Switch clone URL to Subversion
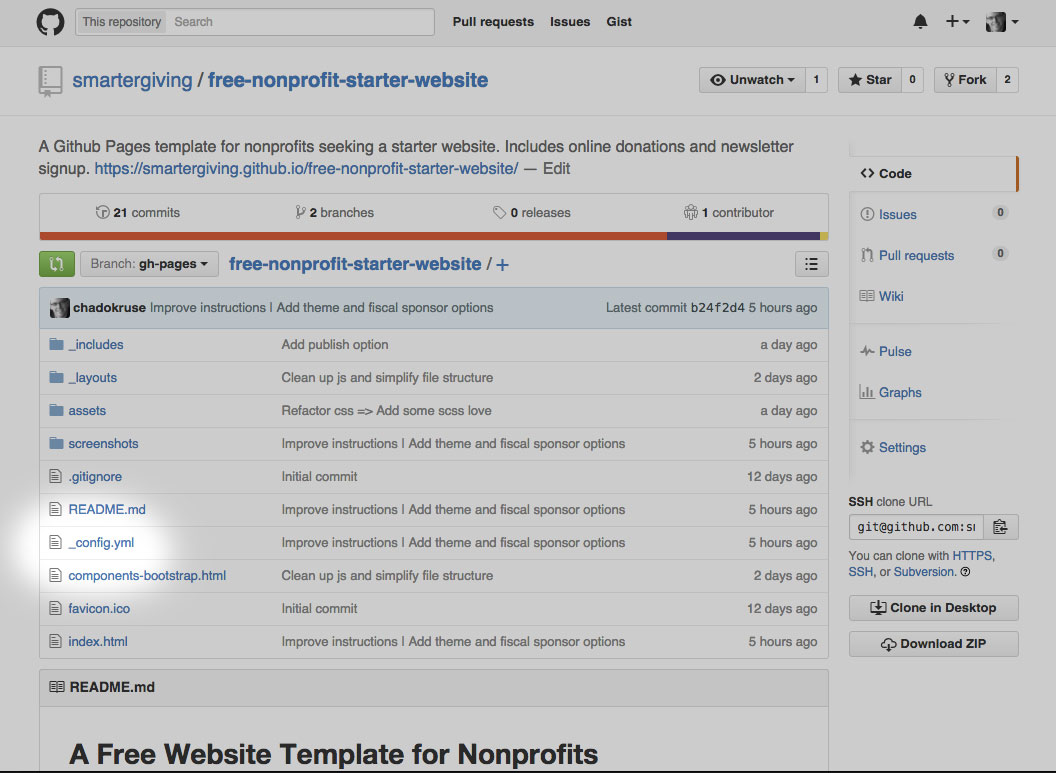Viewport: 1056px width, 773px height. (924, 572)
